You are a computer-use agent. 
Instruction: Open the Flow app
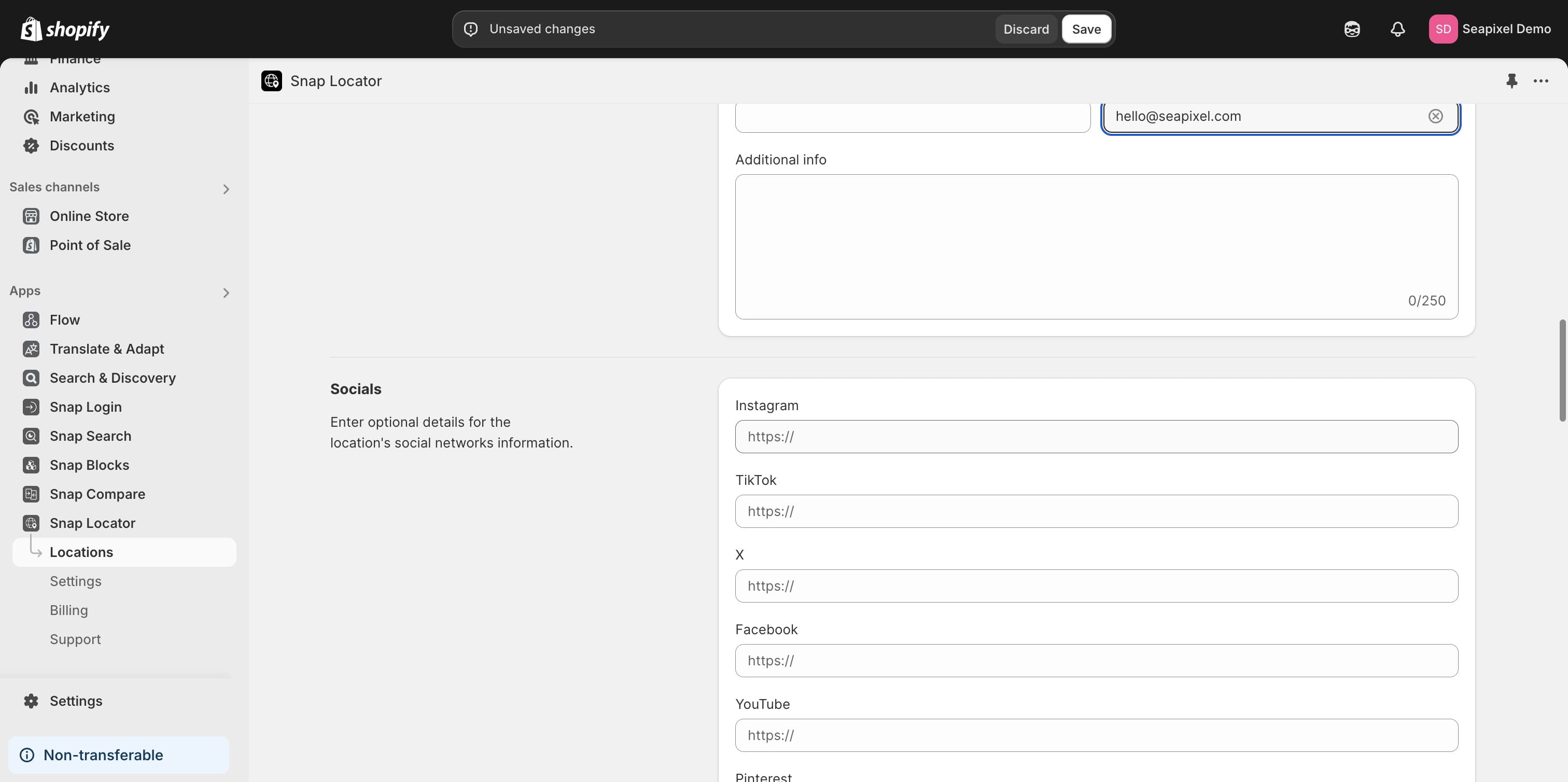click(64, 319)
